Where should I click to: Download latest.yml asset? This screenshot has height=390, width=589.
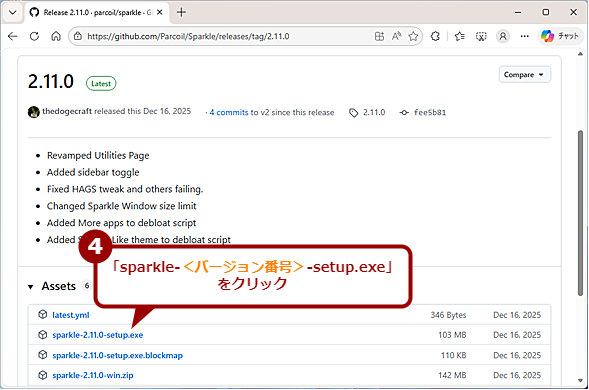[71, 315]
